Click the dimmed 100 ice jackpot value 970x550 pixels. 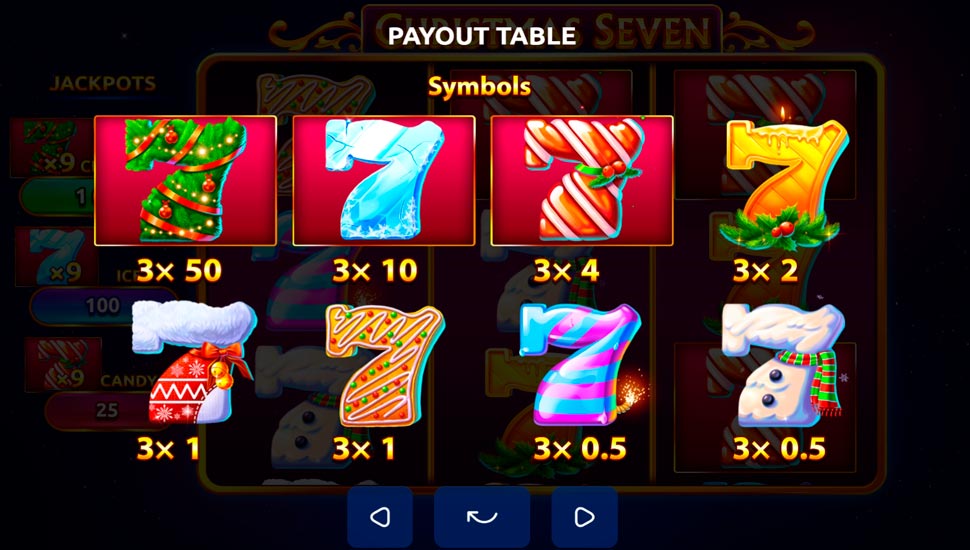click(x=103, y=306)
